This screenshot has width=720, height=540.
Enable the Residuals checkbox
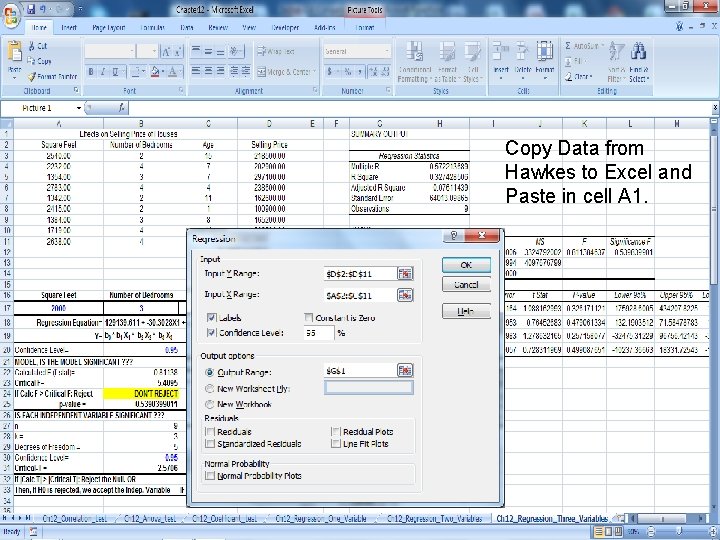point(210,432)
